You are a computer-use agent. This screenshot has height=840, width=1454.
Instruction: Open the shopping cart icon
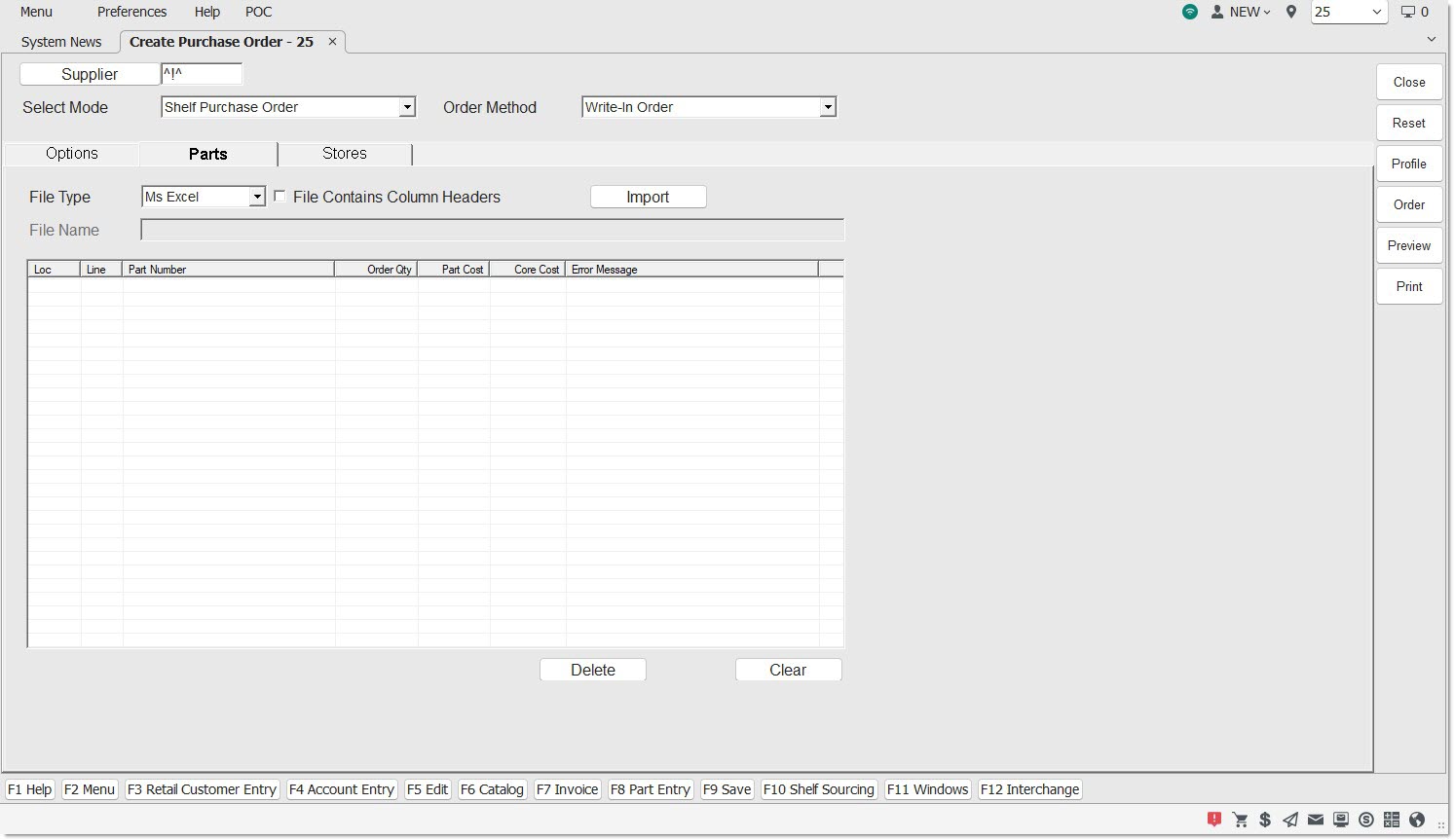coord(1240,820)
